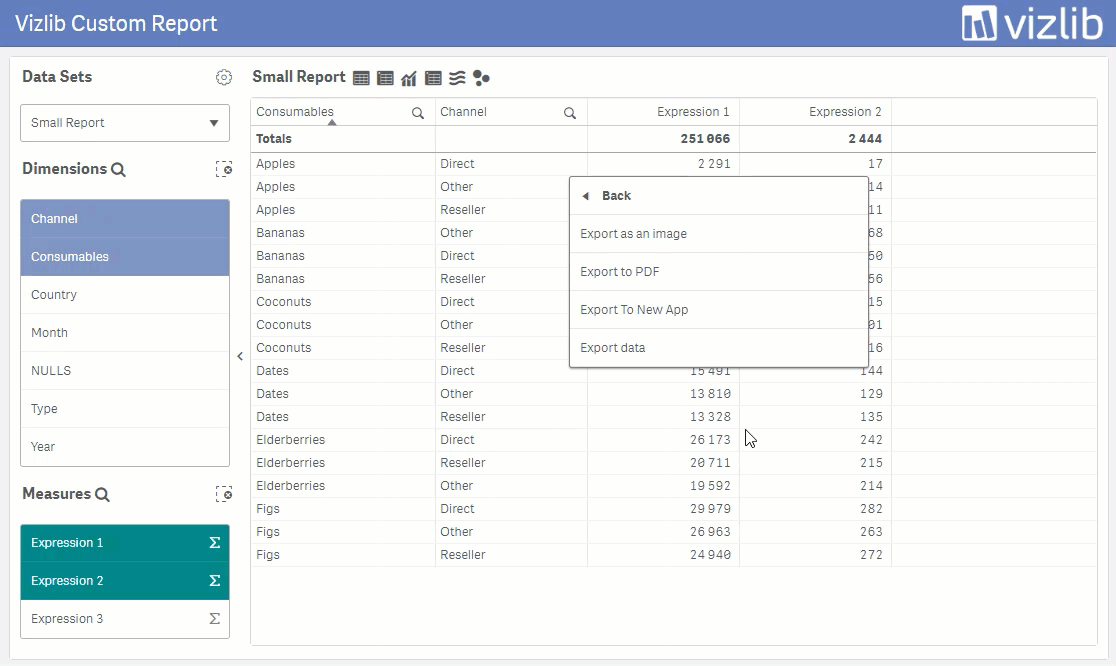Screen dimensions: 1116x666
Task: Collapse the left selection panel
Action: pos(240,356)
